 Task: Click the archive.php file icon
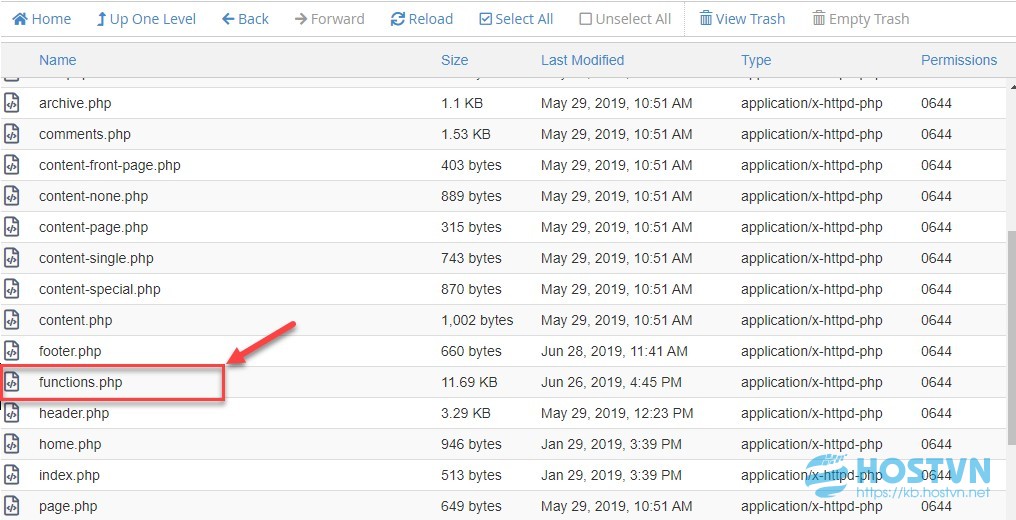tap(12, 103)
